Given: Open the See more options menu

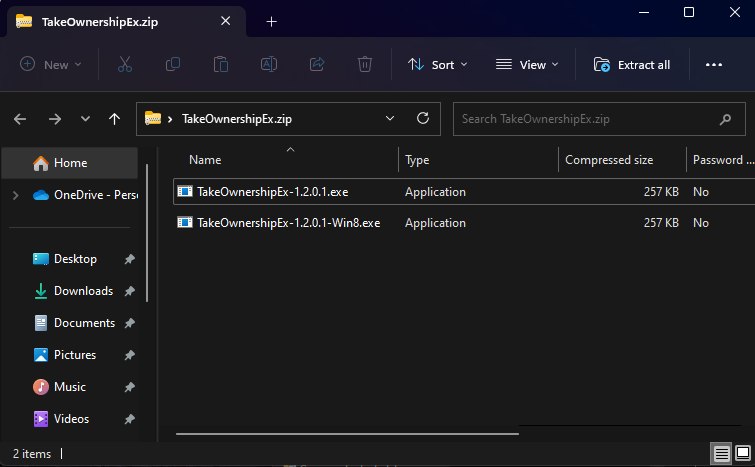Looking at the screenshot, I should click(x=713, y=64).
